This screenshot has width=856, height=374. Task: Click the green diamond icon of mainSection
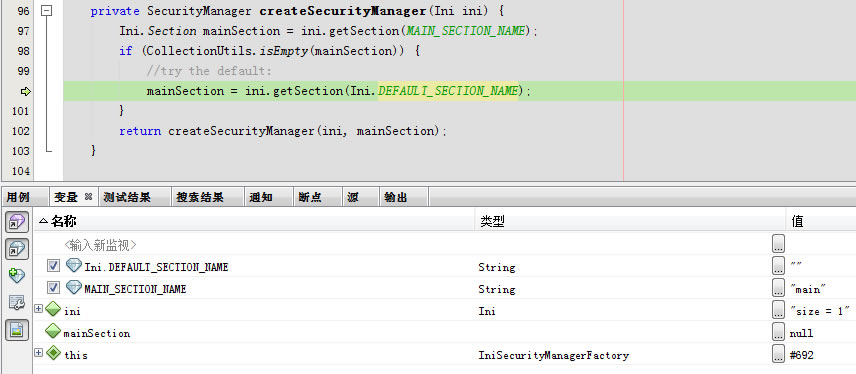pyautogui.click(x=53, y=331)
